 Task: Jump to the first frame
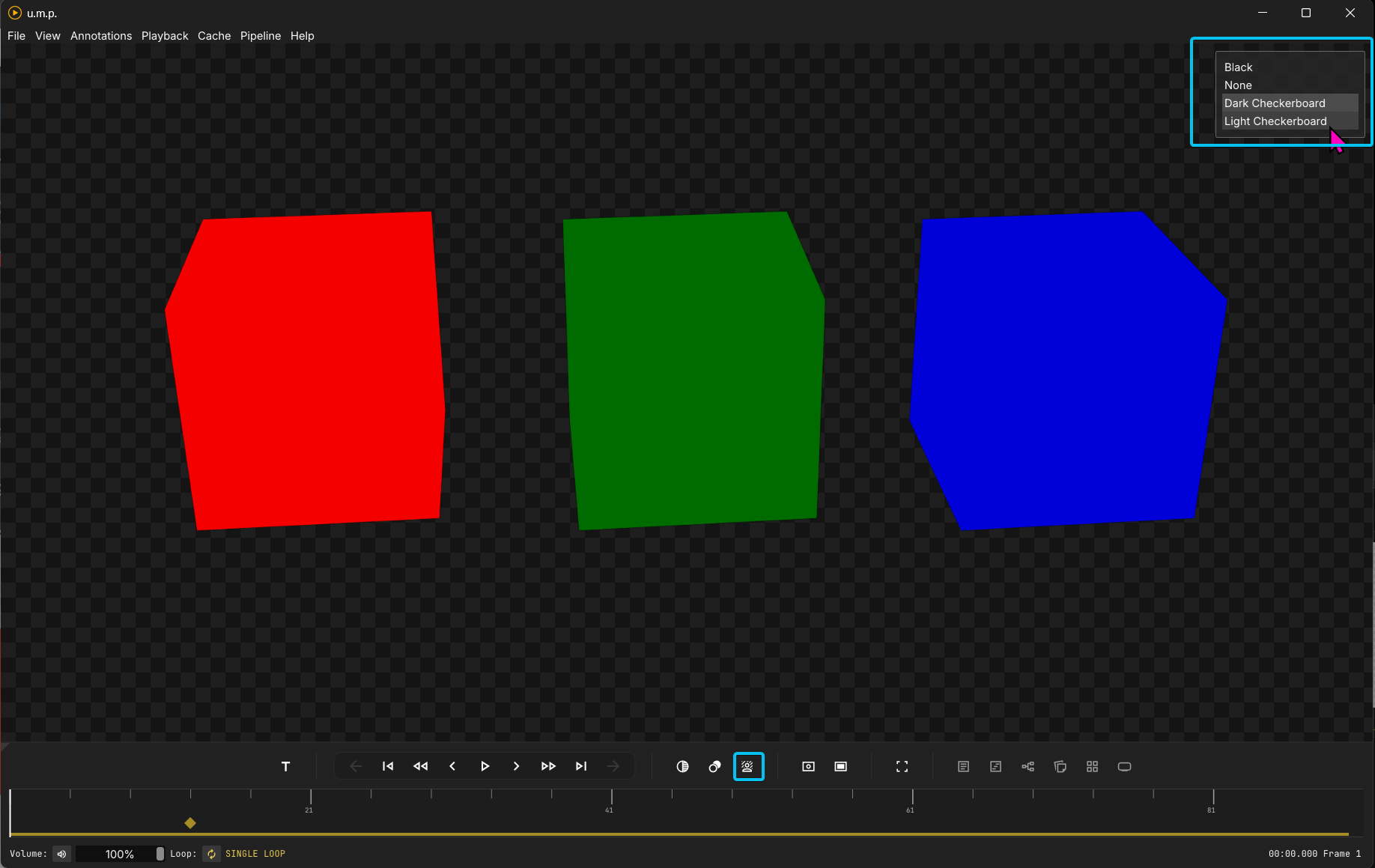point(388,766)
